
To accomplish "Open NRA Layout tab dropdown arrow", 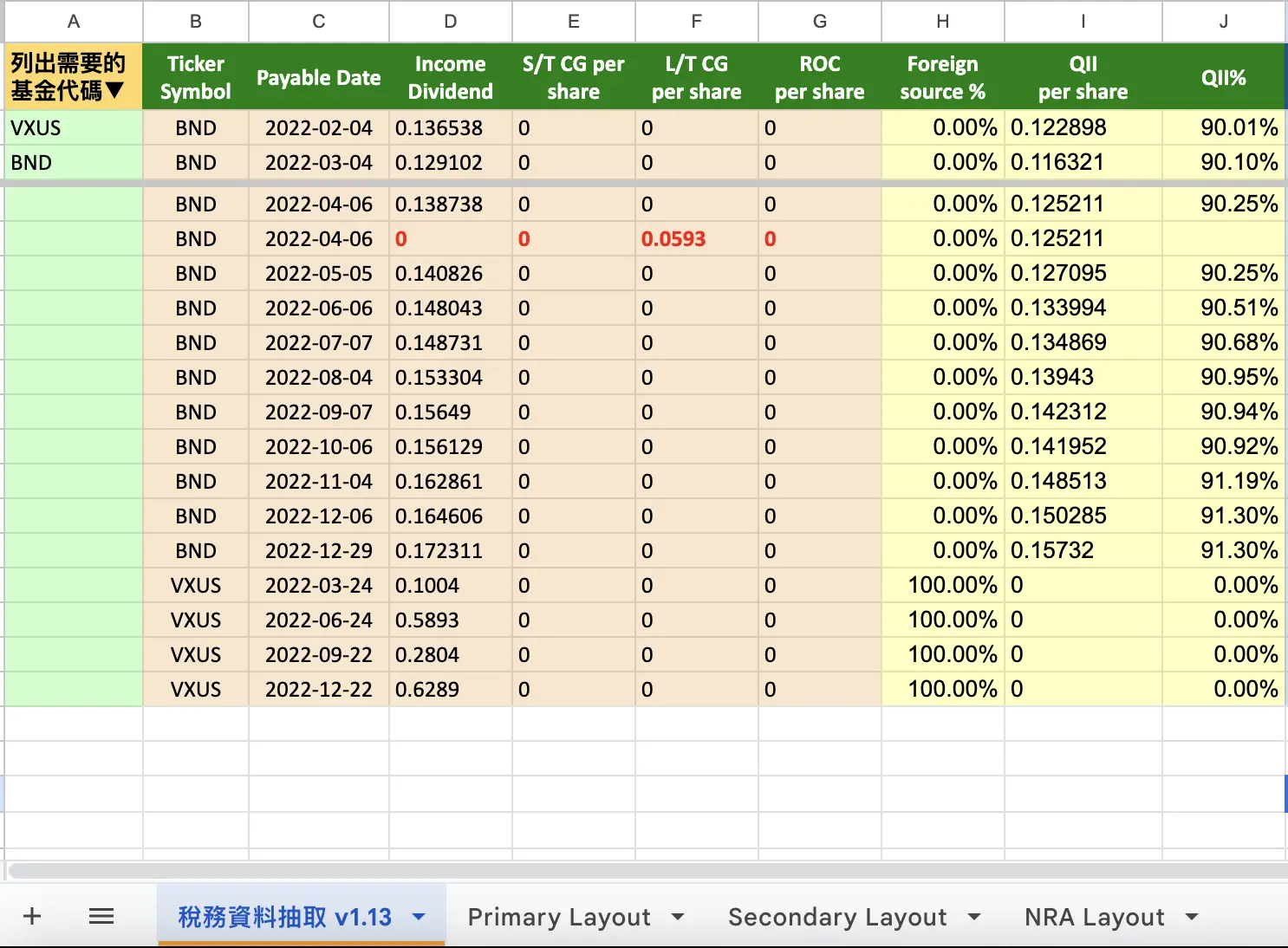I will [1192, 917].
